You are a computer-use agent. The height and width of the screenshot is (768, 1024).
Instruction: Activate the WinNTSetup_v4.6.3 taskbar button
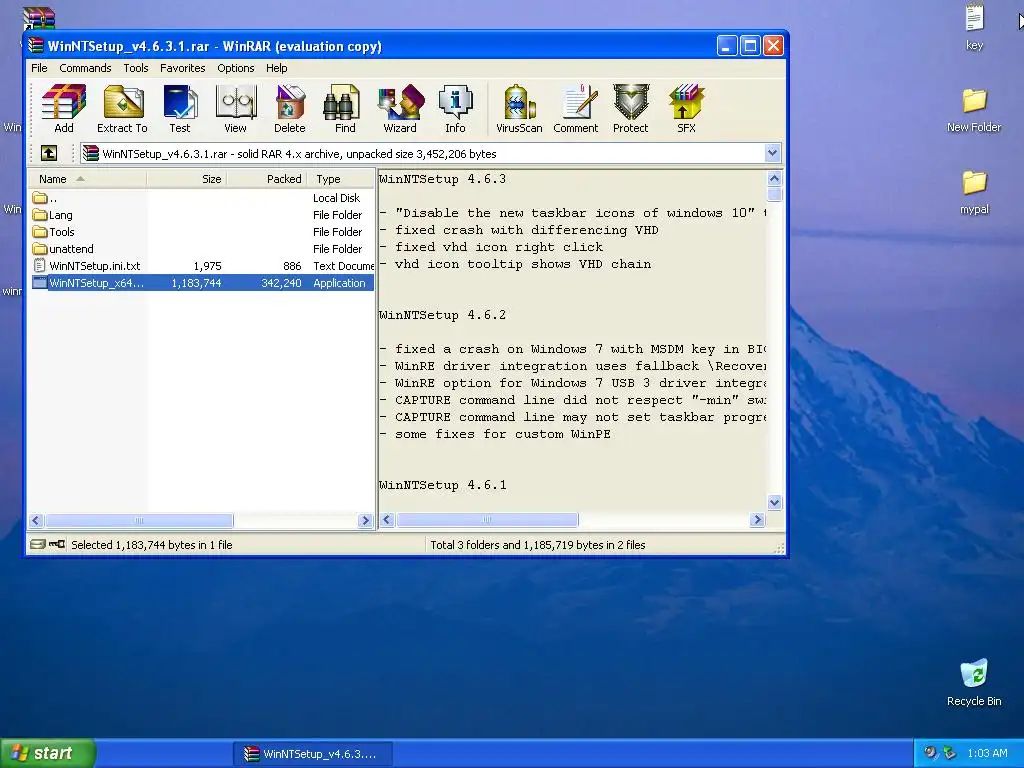pyautogui.click(x=313, y=754)
